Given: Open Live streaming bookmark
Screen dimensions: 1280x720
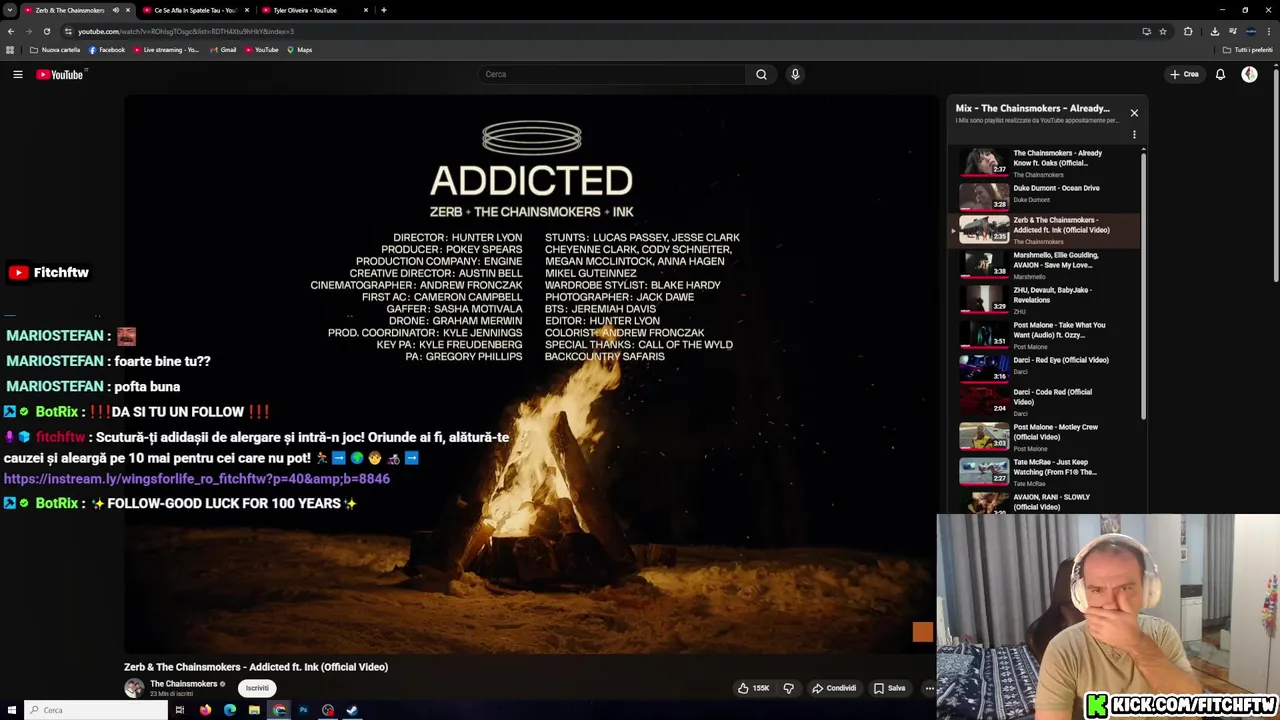Looking at the screenshot, I should [x=166, y=50].
